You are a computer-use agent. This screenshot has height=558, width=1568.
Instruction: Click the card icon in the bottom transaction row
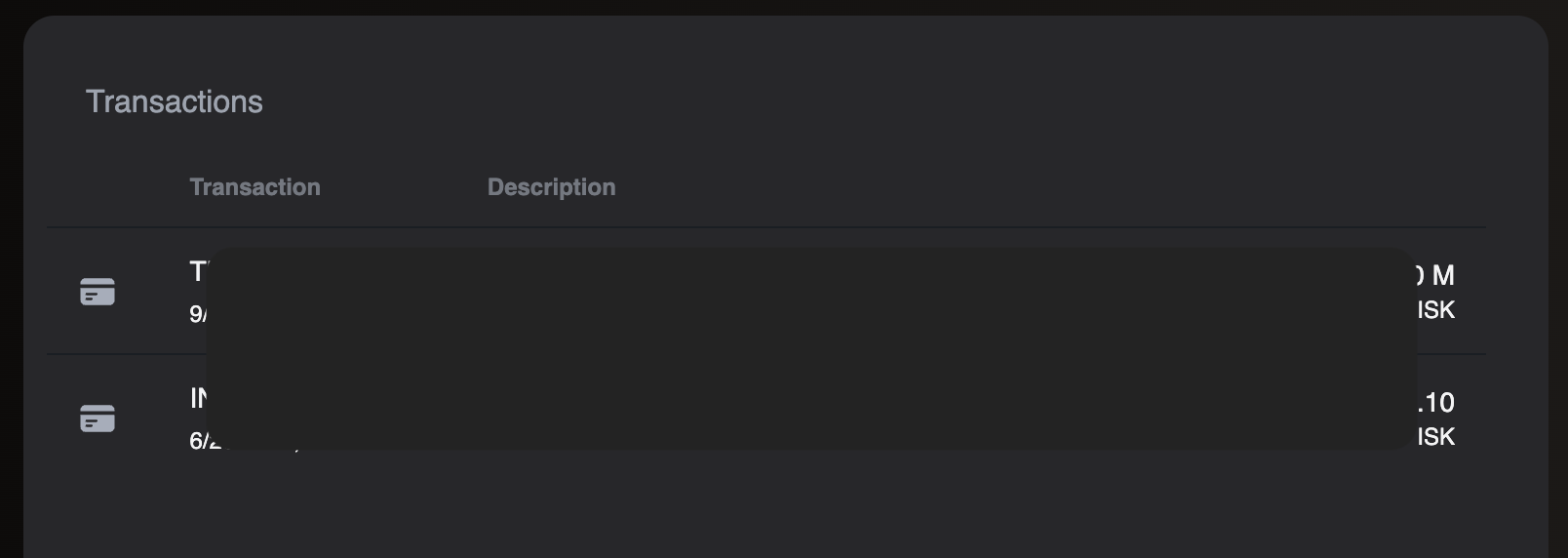[98, 418]
